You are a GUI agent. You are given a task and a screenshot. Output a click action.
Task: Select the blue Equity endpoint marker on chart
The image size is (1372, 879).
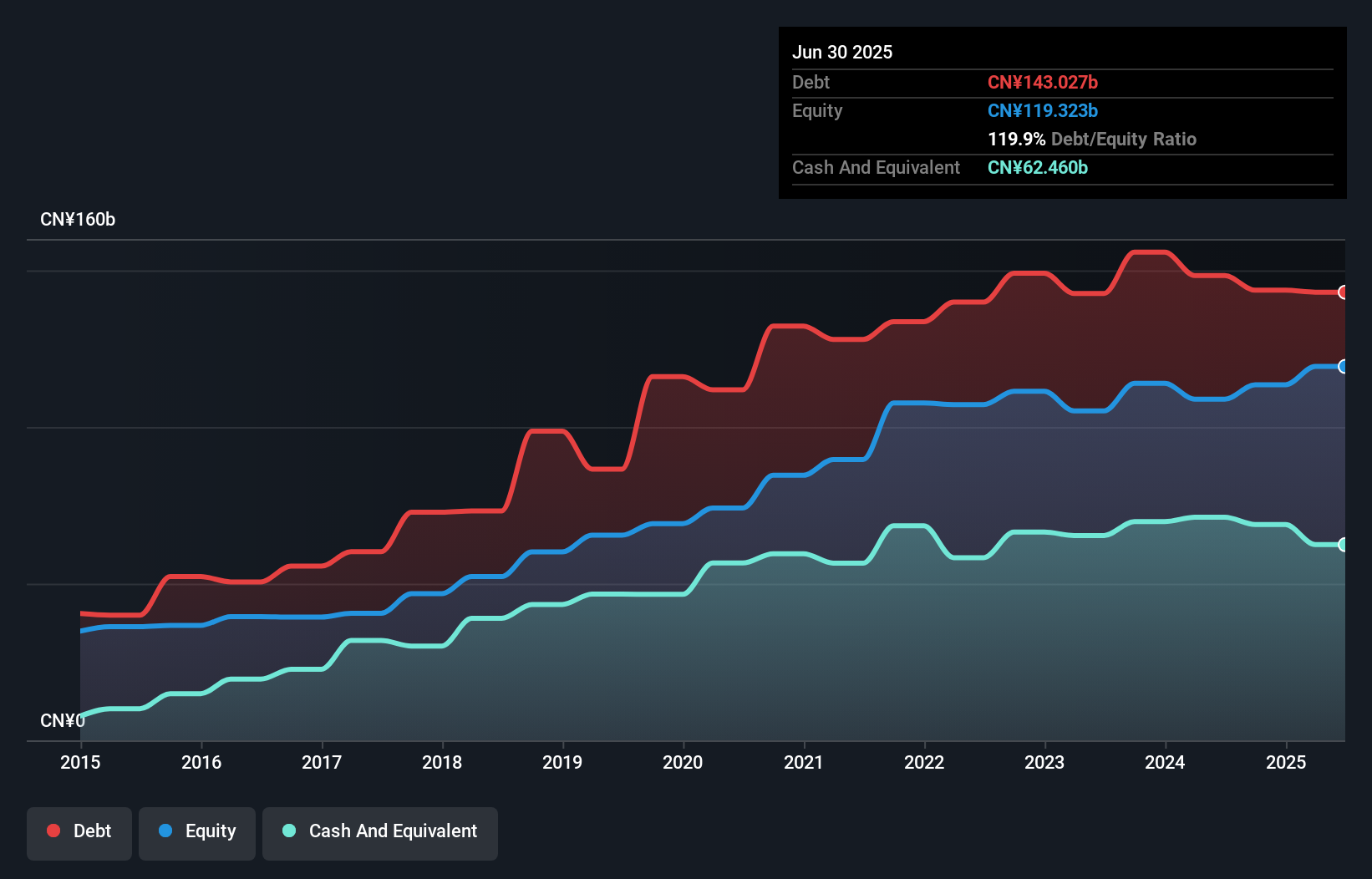pos(1343,367)
